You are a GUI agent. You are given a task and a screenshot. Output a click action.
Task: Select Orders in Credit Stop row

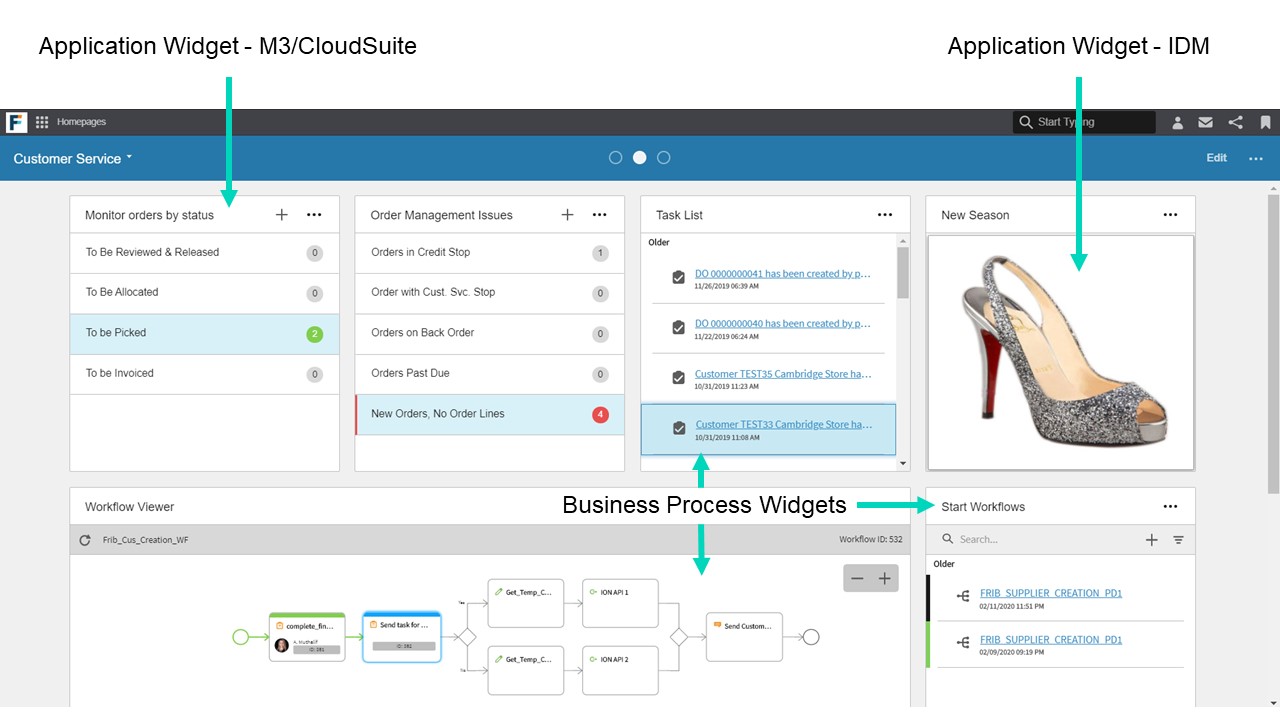(x=489, y=253)
